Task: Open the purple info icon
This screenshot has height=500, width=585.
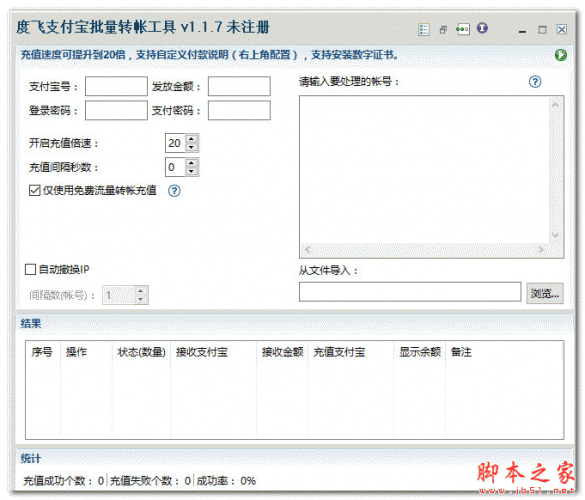Action: tap(482, 28)
